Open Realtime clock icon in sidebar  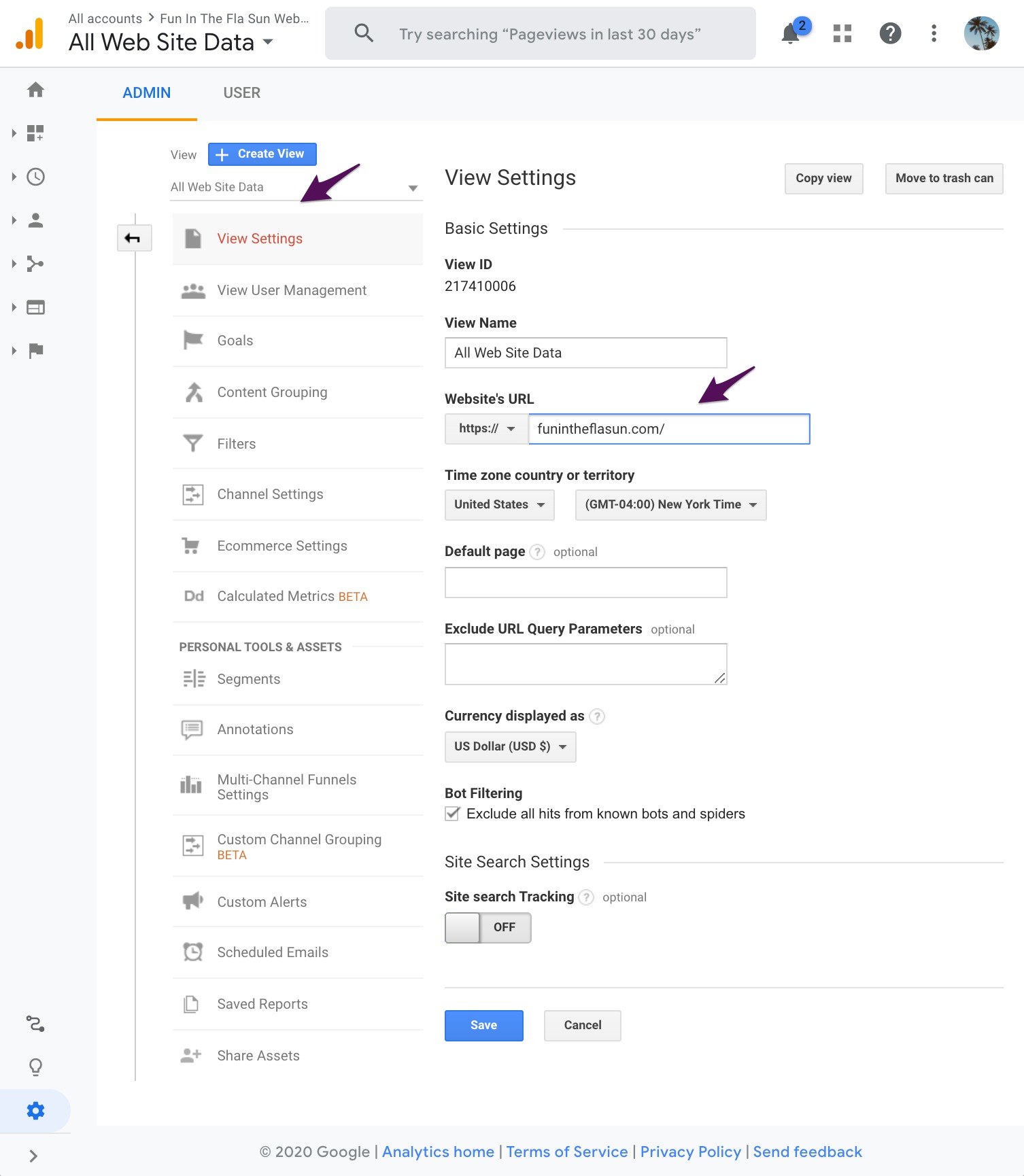pyautogui.click(x=36, y=177)
